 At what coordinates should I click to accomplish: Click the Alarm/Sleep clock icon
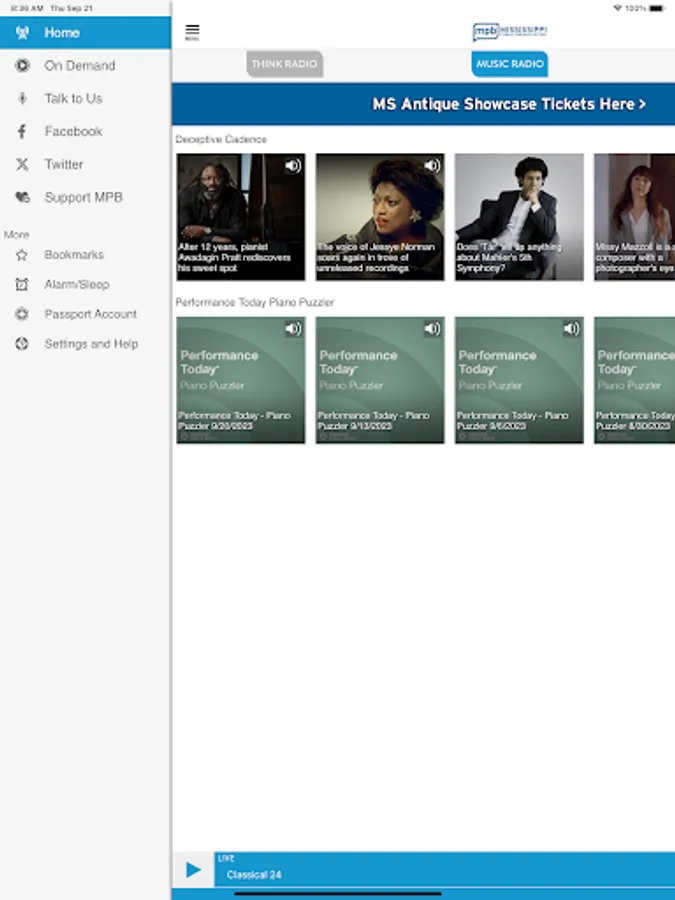22,285
